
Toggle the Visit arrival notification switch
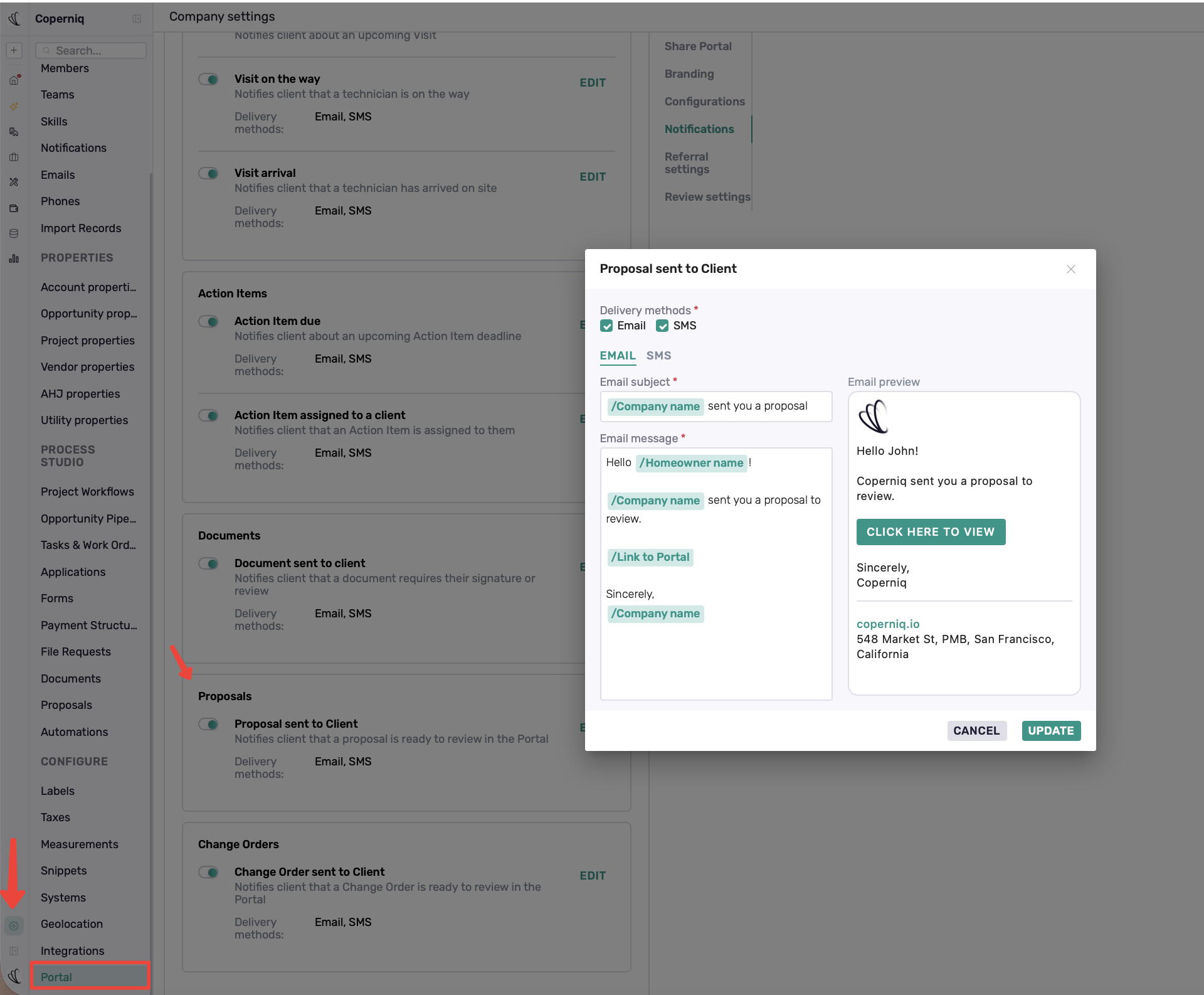click(x=208, y=173)
